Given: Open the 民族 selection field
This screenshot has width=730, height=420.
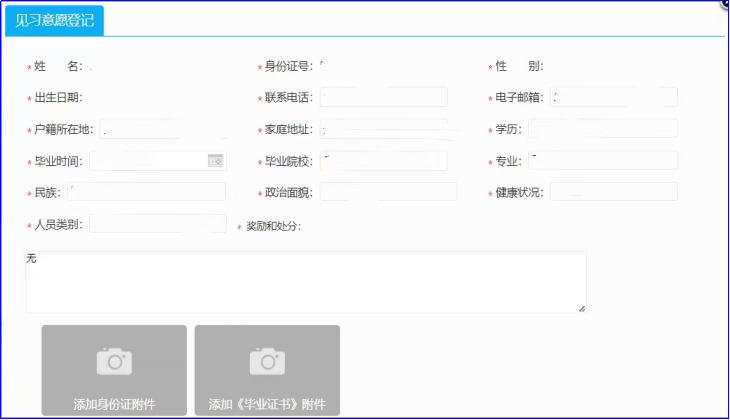Looking at the screenshot, I should click(147, 192).
